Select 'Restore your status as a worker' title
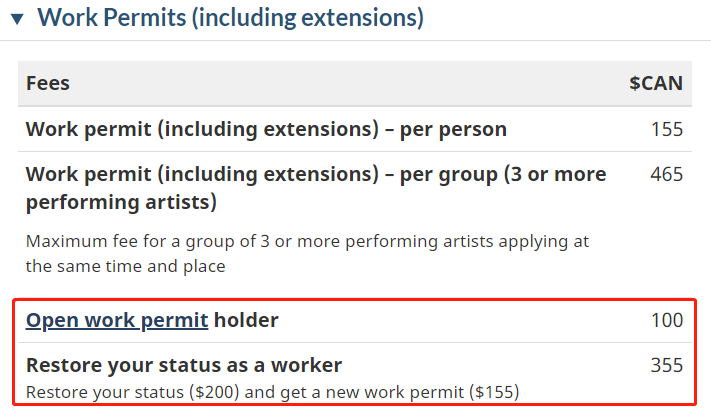Image resolution: width=711 pixels, height=412 pixels. pyautogui.click(x=184, y=365)
